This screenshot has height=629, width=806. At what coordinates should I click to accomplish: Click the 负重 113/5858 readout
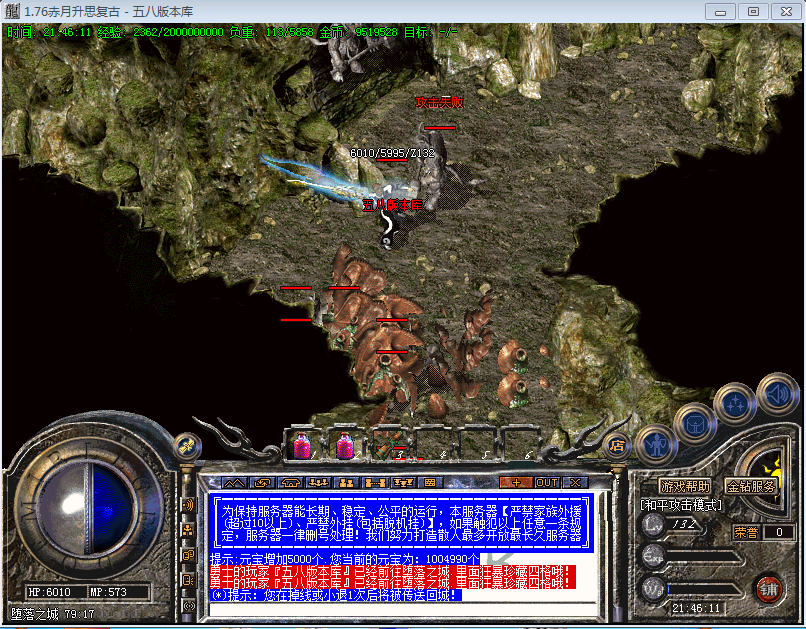pos(271,32)
